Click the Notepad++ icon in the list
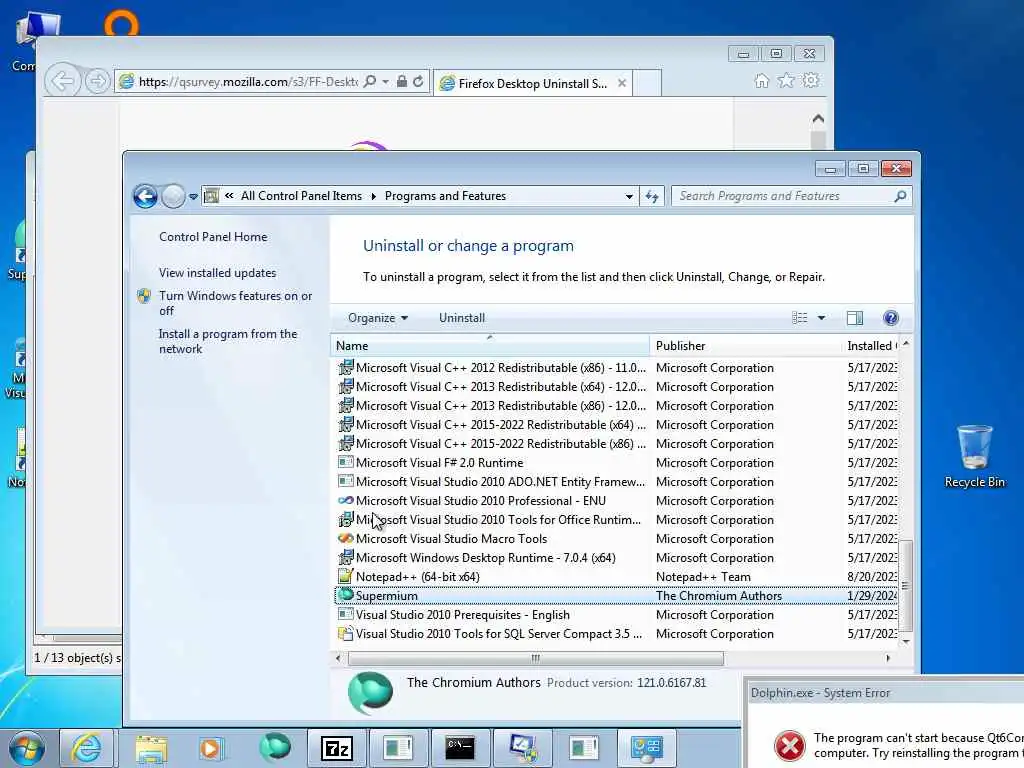This screenshot has width=1024, height=768. click(345, 577)
